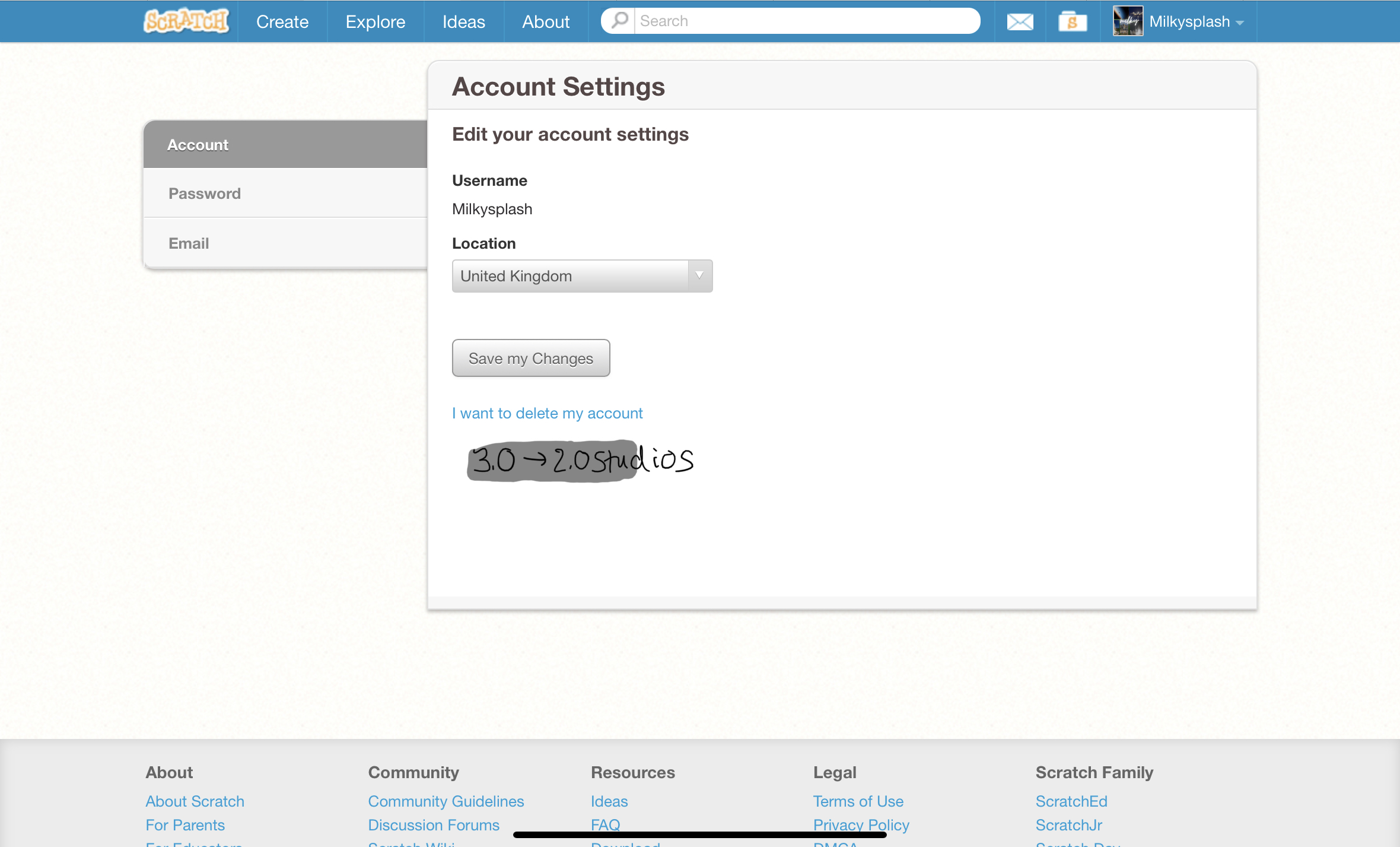This screenshot has width=1400, height=847.
Task: Visit the ScratchEd footer link
Action: [x=1071, y=801]
